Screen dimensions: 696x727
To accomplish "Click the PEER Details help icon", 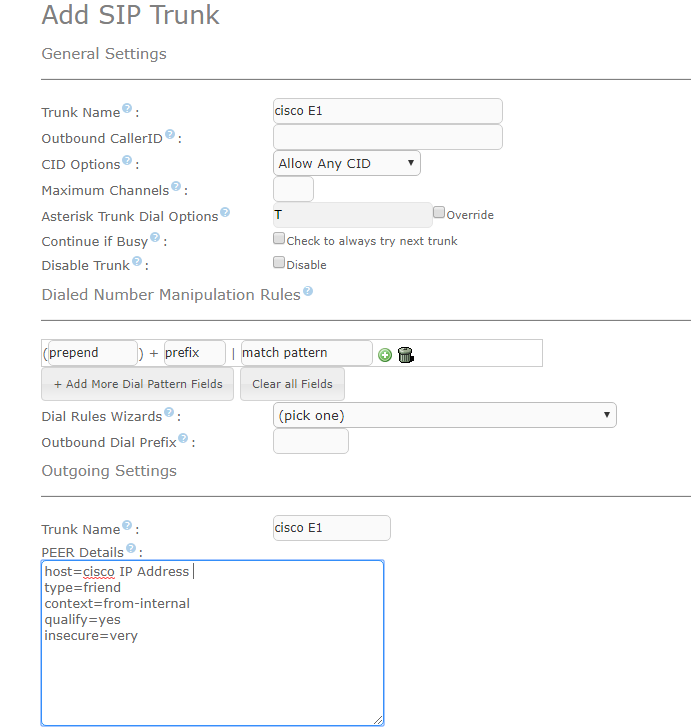I will point(131,549).
